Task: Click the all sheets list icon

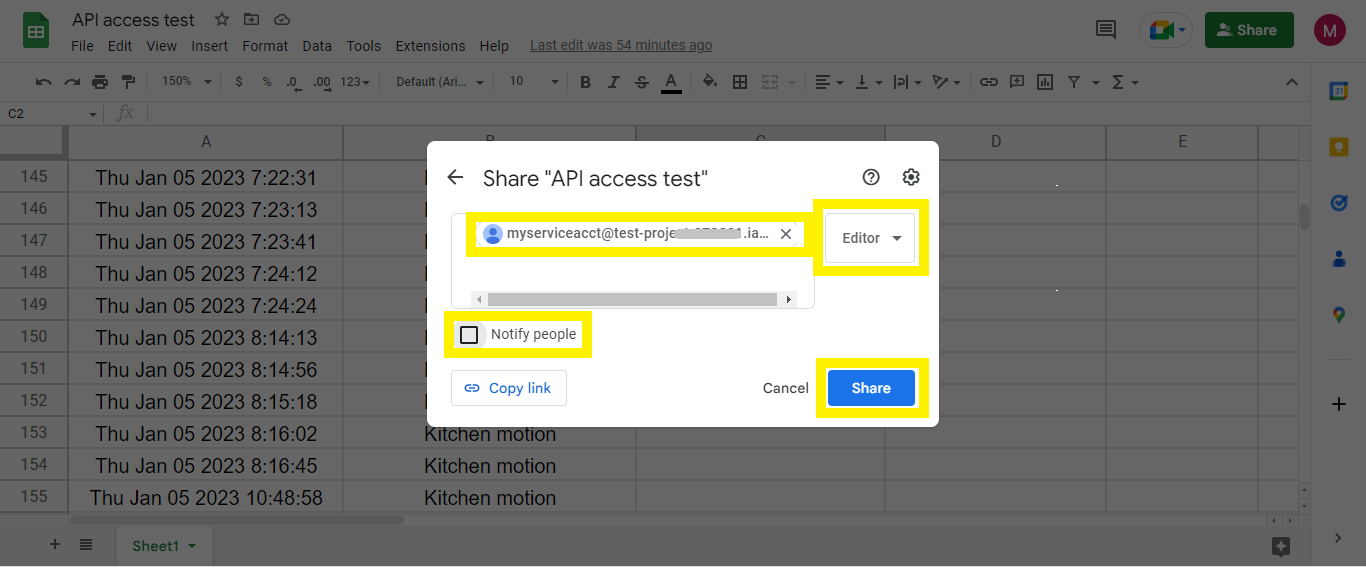Action: click(86, 545)
